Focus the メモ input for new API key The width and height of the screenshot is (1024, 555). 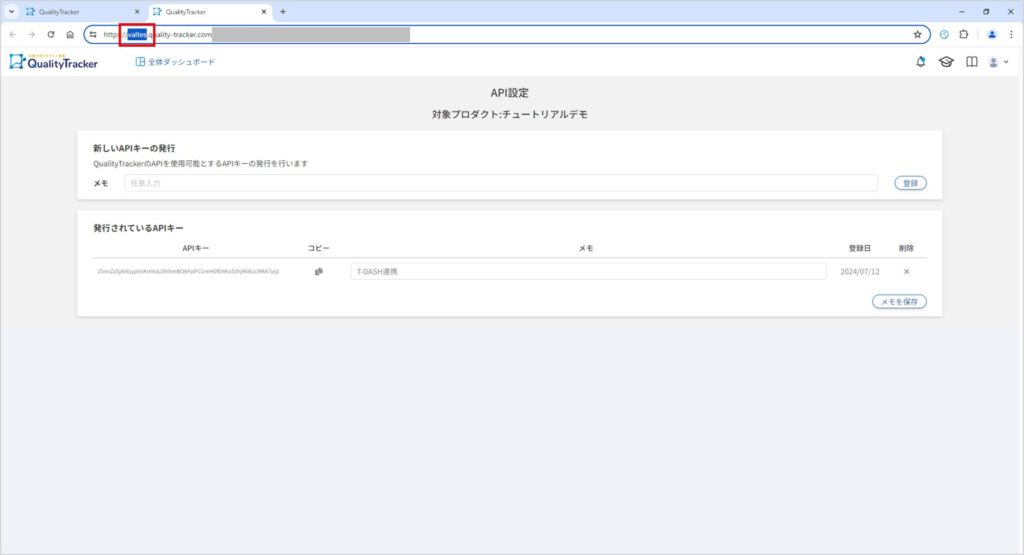[500, 183]
